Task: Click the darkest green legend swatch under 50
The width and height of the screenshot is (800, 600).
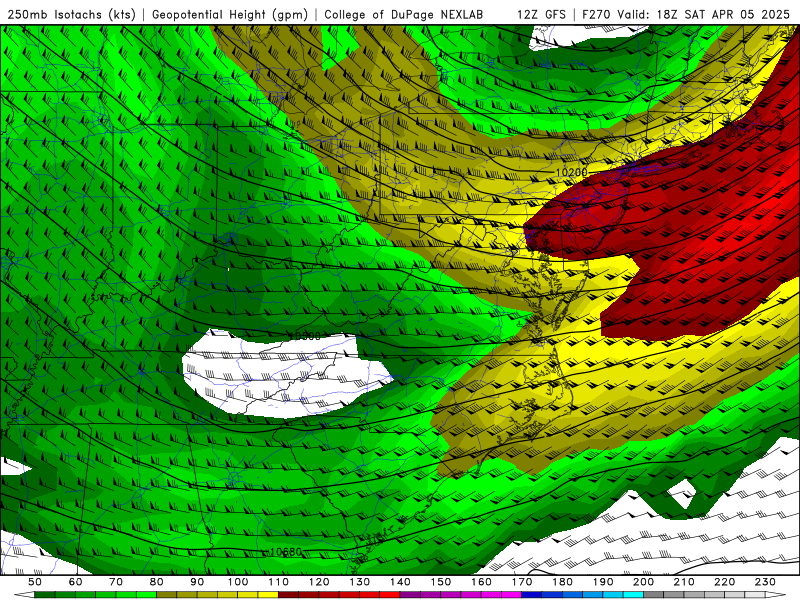Action: coord(45,595)
